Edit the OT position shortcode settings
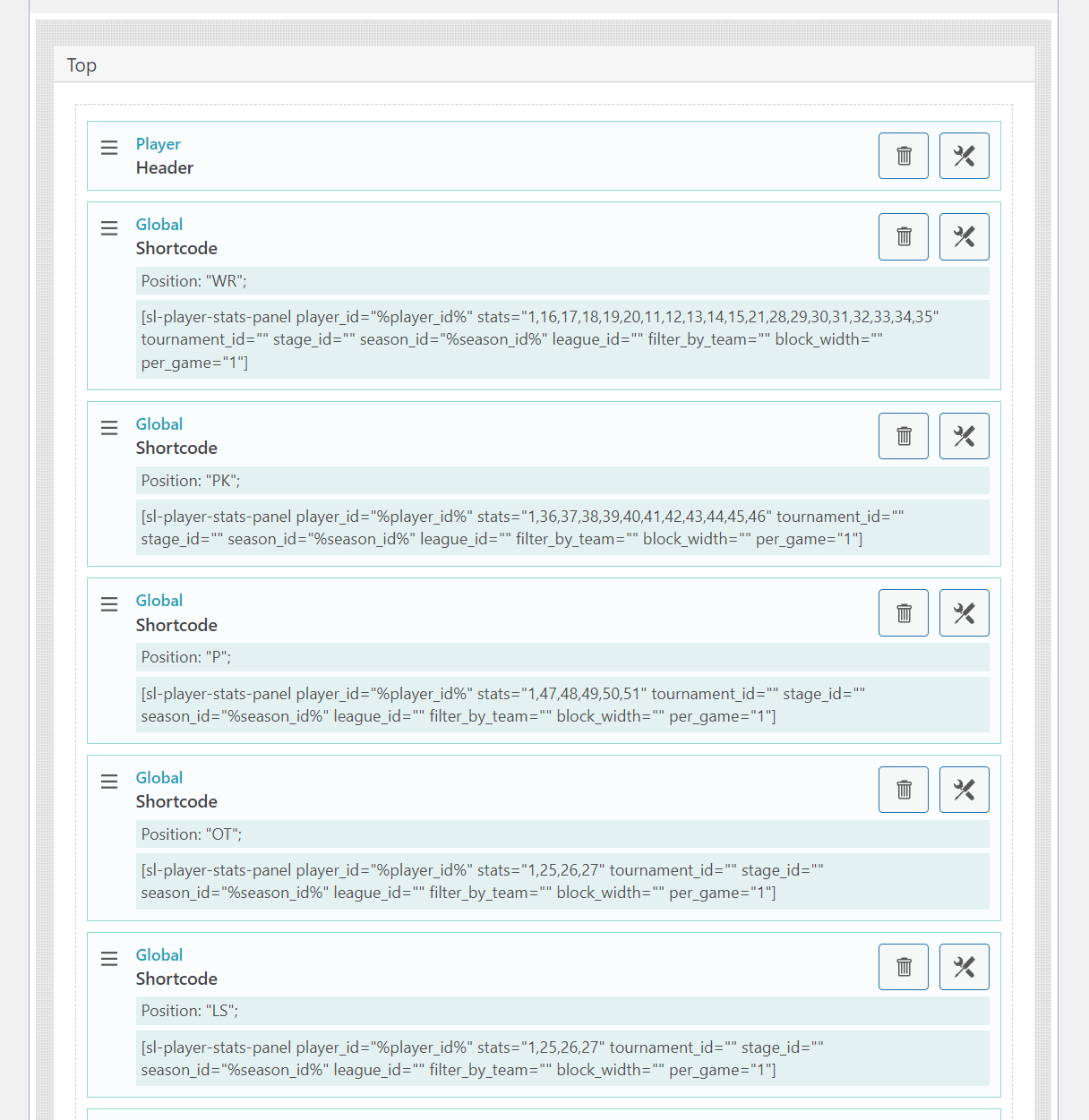The height and width of the screenshot is (1120, 1089). coord(965,790)
